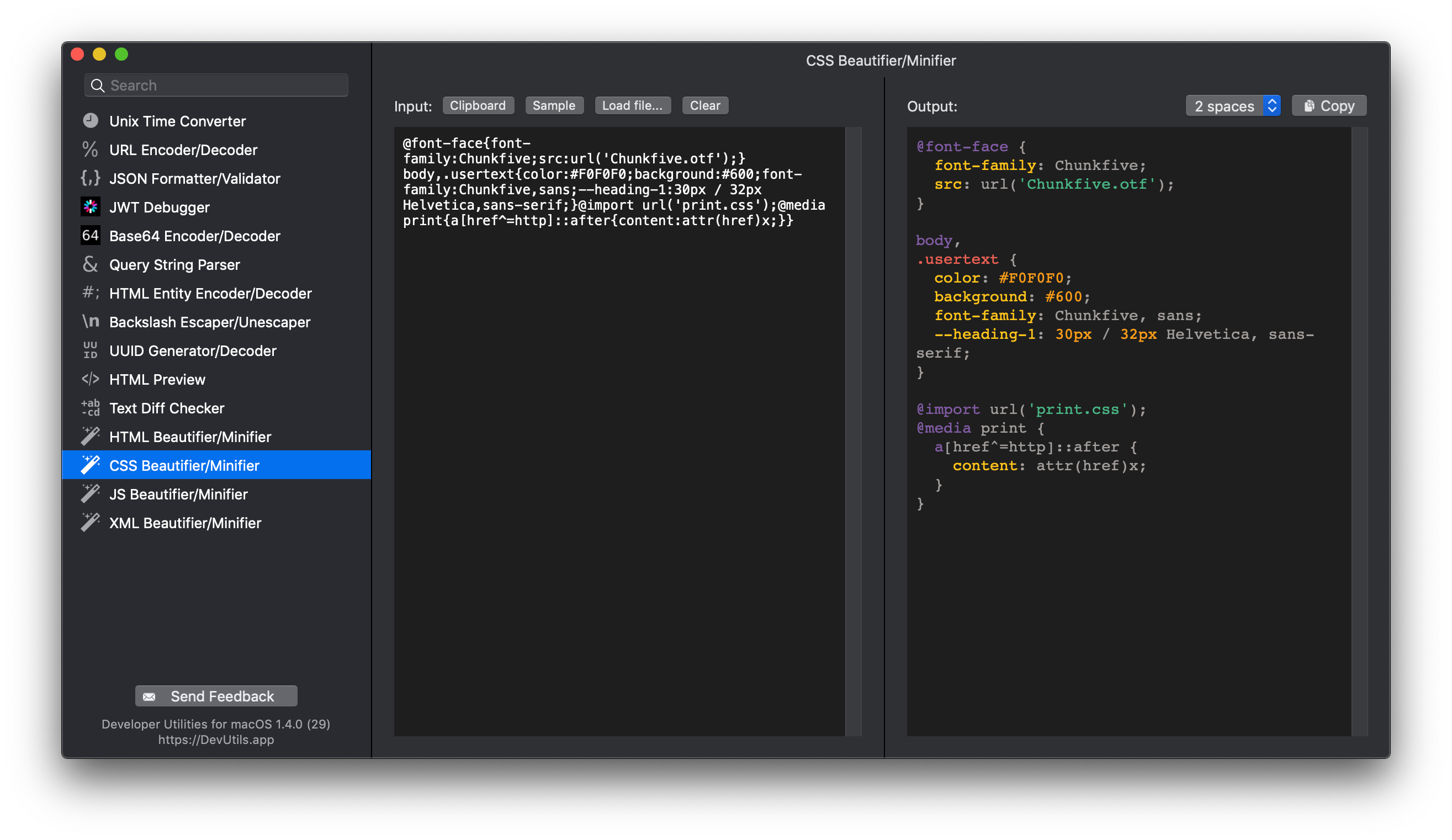1452x840 pixels.
Task: Click the magic wand icon for JS Beautifier
Action: (x=91, y=494)
